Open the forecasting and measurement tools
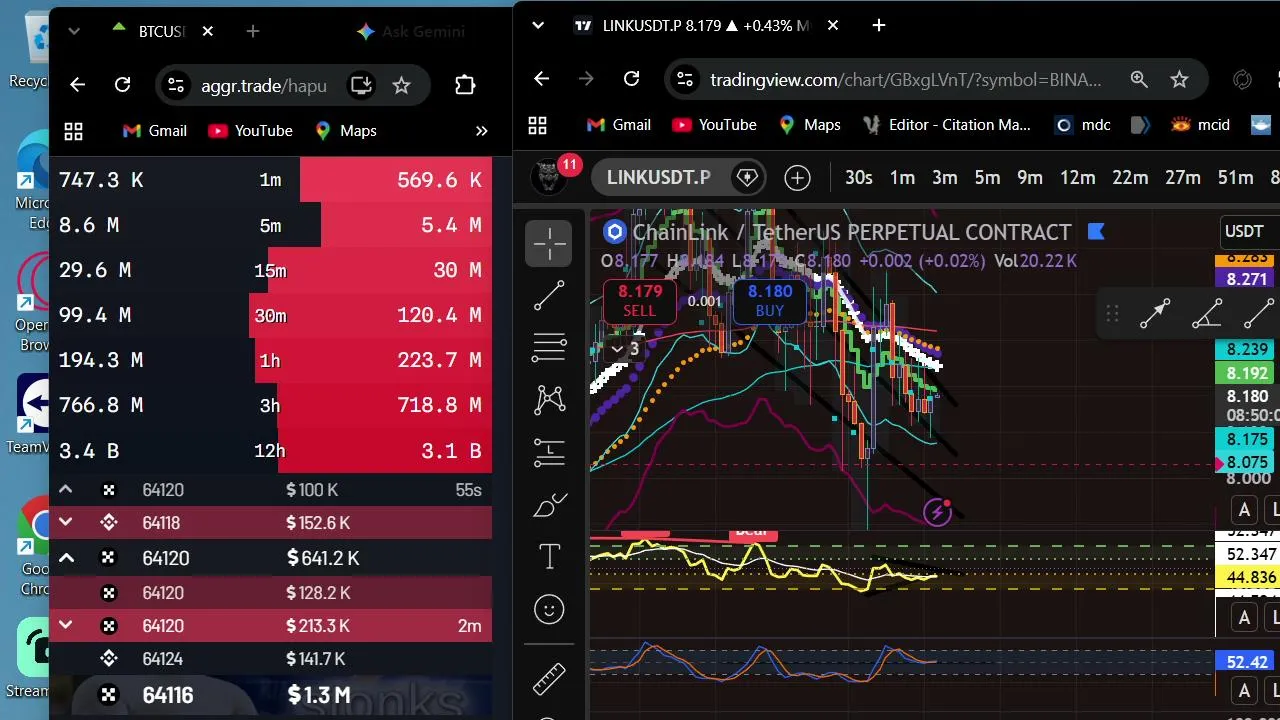Screen dimensions: 1280x720 click(x=549, y=452)
